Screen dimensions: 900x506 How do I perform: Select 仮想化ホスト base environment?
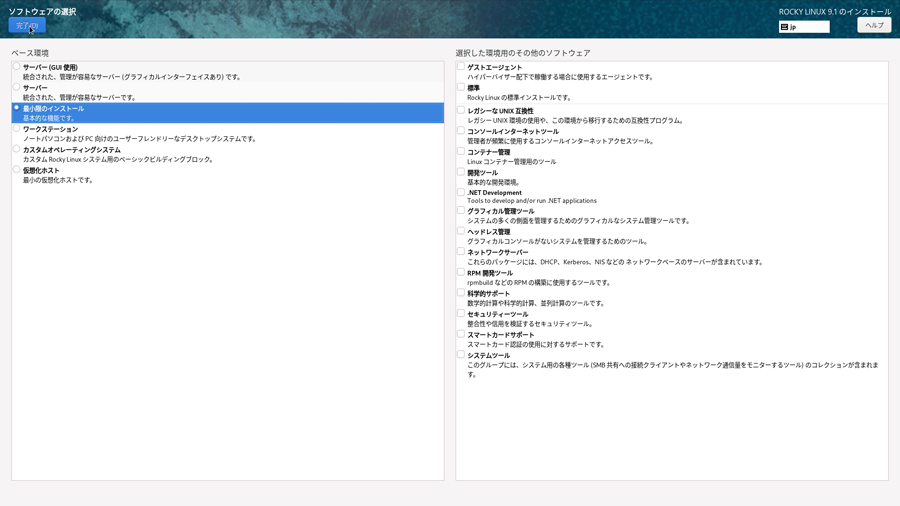(17, 170)
